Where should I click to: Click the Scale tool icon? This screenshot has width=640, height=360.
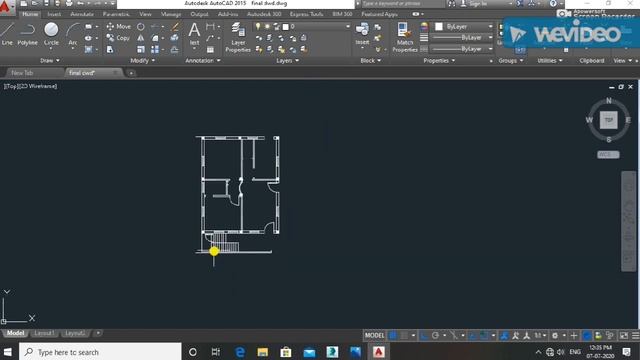tap(141, 49)
